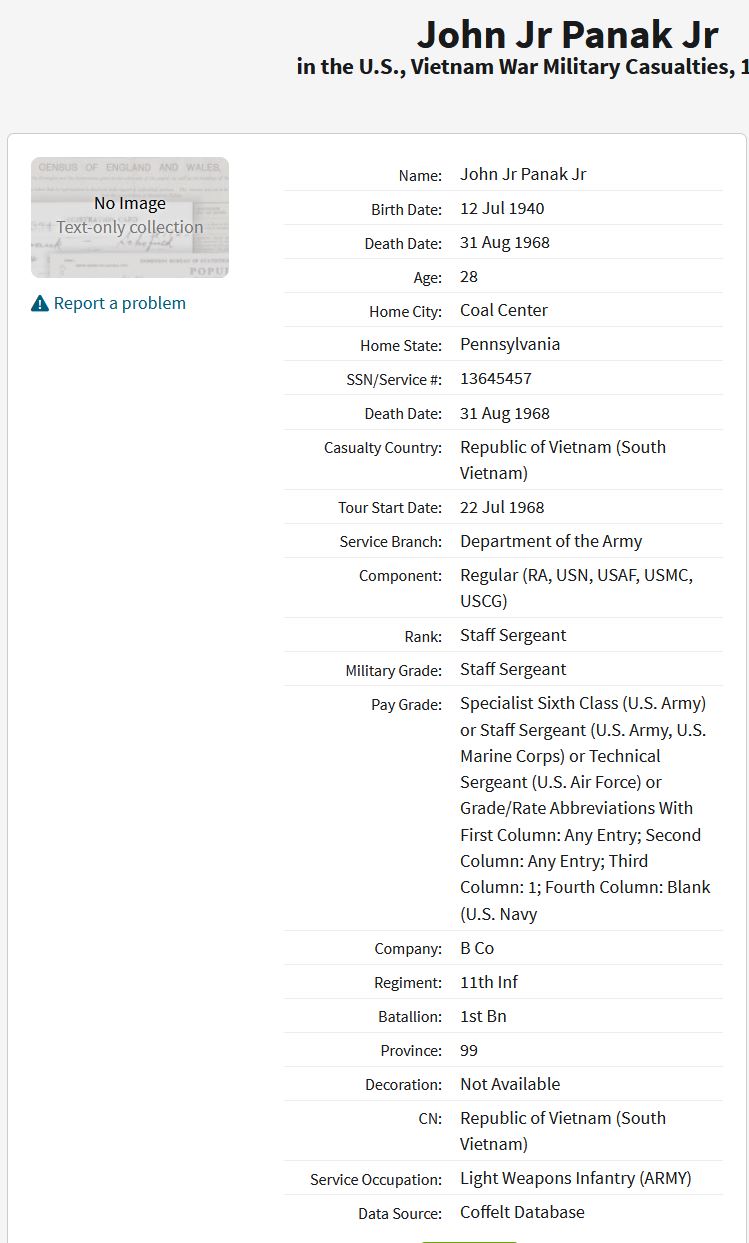Click the Data Source value Coffelt Database

[x=522, y=1212]
